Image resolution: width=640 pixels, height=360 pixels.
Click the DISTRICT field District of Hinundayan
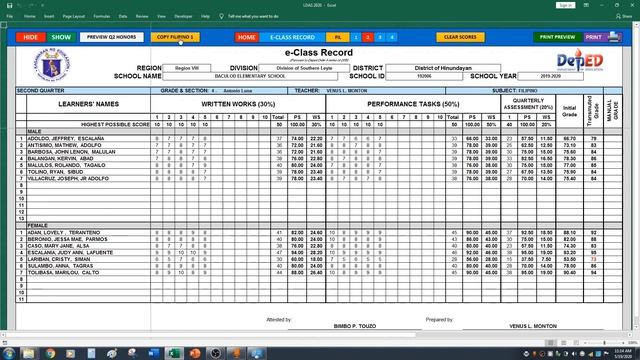[x=443, y=68]
